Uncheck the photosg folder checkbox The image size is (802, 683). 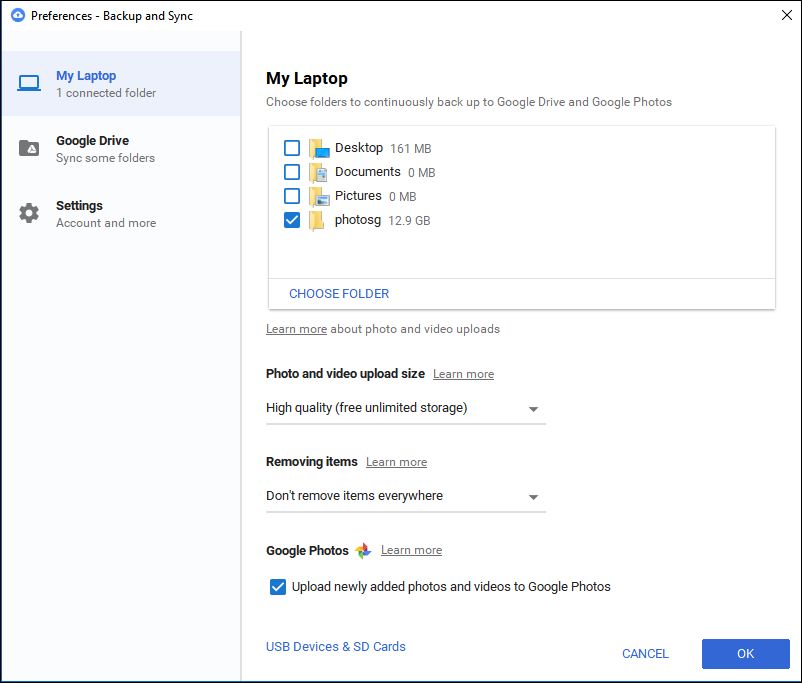292,220
